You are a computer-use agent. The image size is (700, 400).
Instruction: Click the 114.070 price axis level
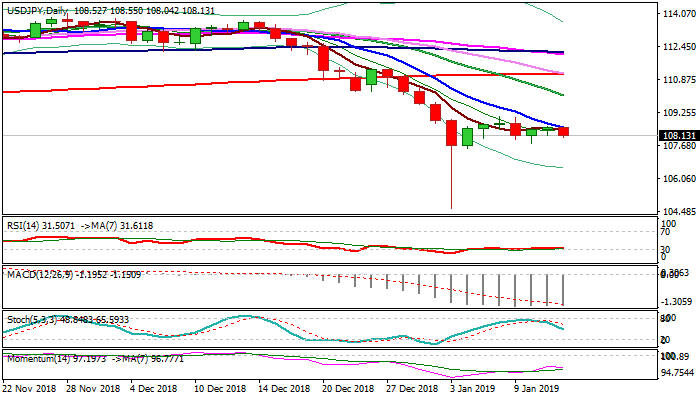(679, 14)
